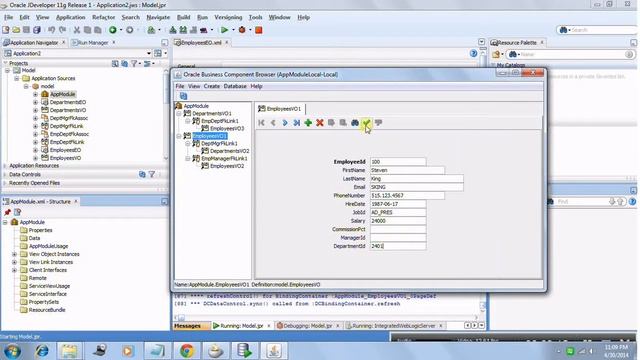Delete current row with red X

[x=320, y=122]
